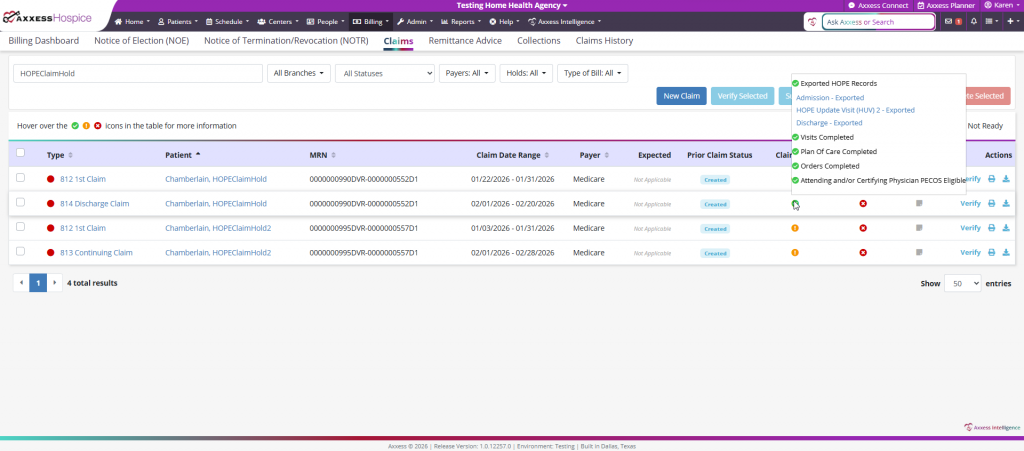Download the 813 Continuing Claim using its download icon

(x=1006, y=253)
